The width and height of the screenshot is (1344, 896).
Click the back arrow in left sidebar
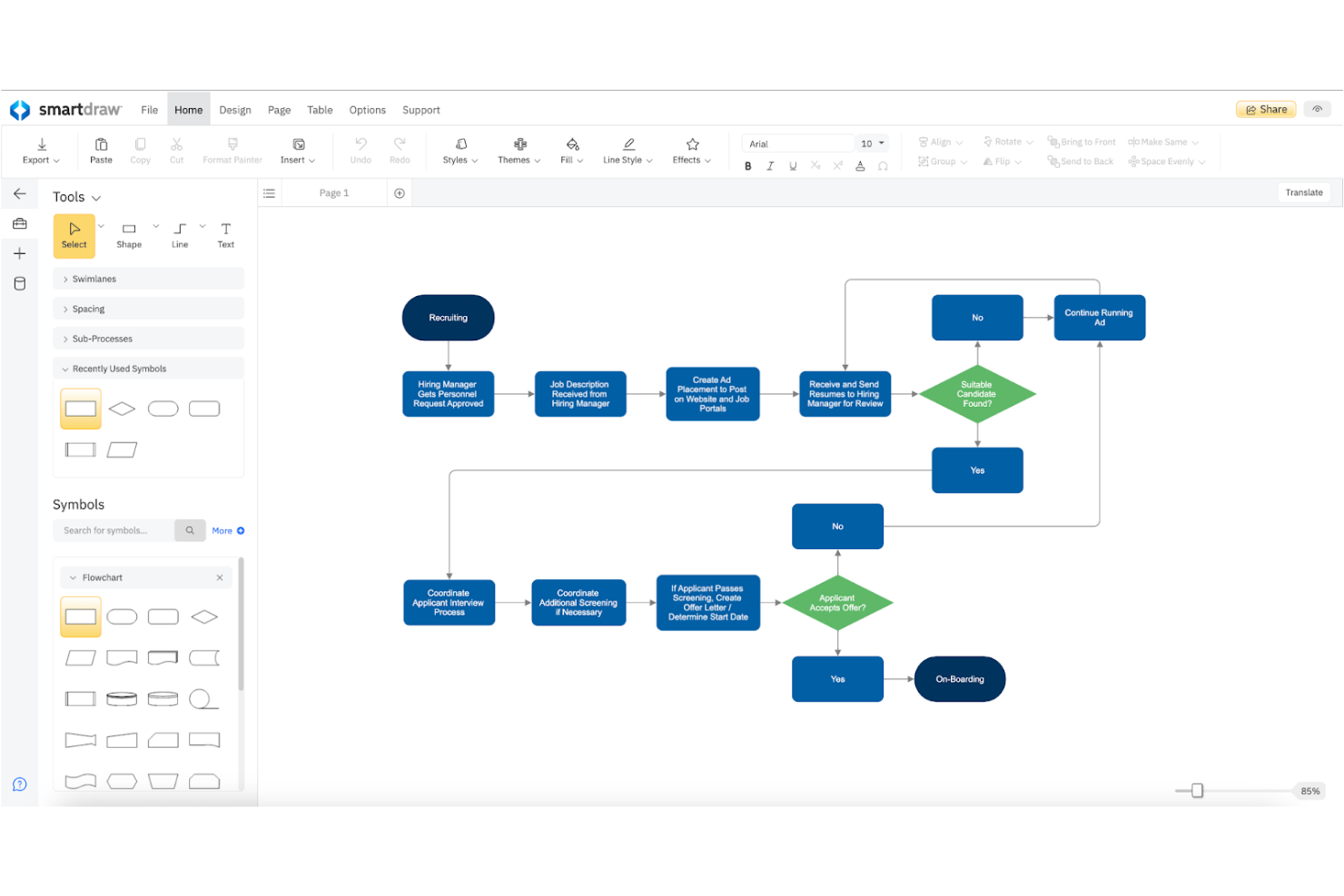point(20,193)
